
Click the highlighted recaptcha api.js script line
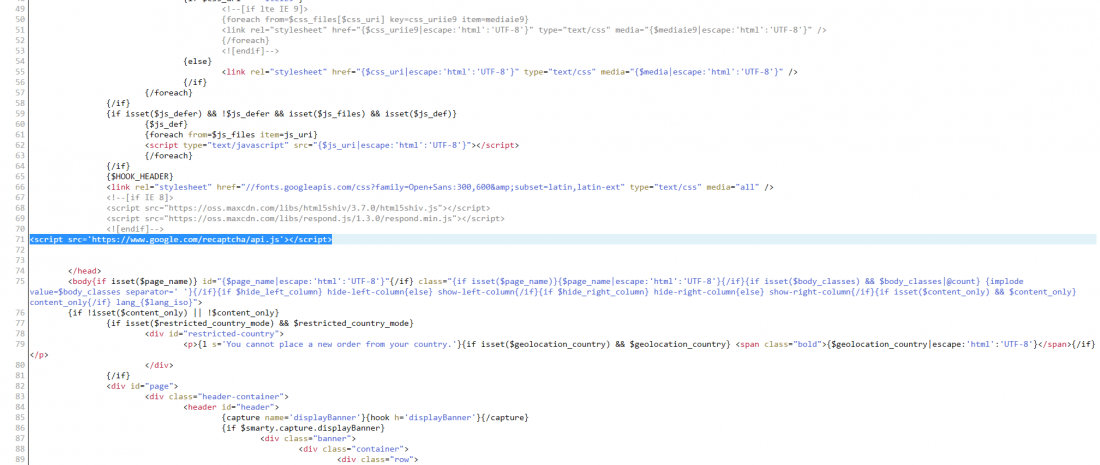click(x=181, y=239)
